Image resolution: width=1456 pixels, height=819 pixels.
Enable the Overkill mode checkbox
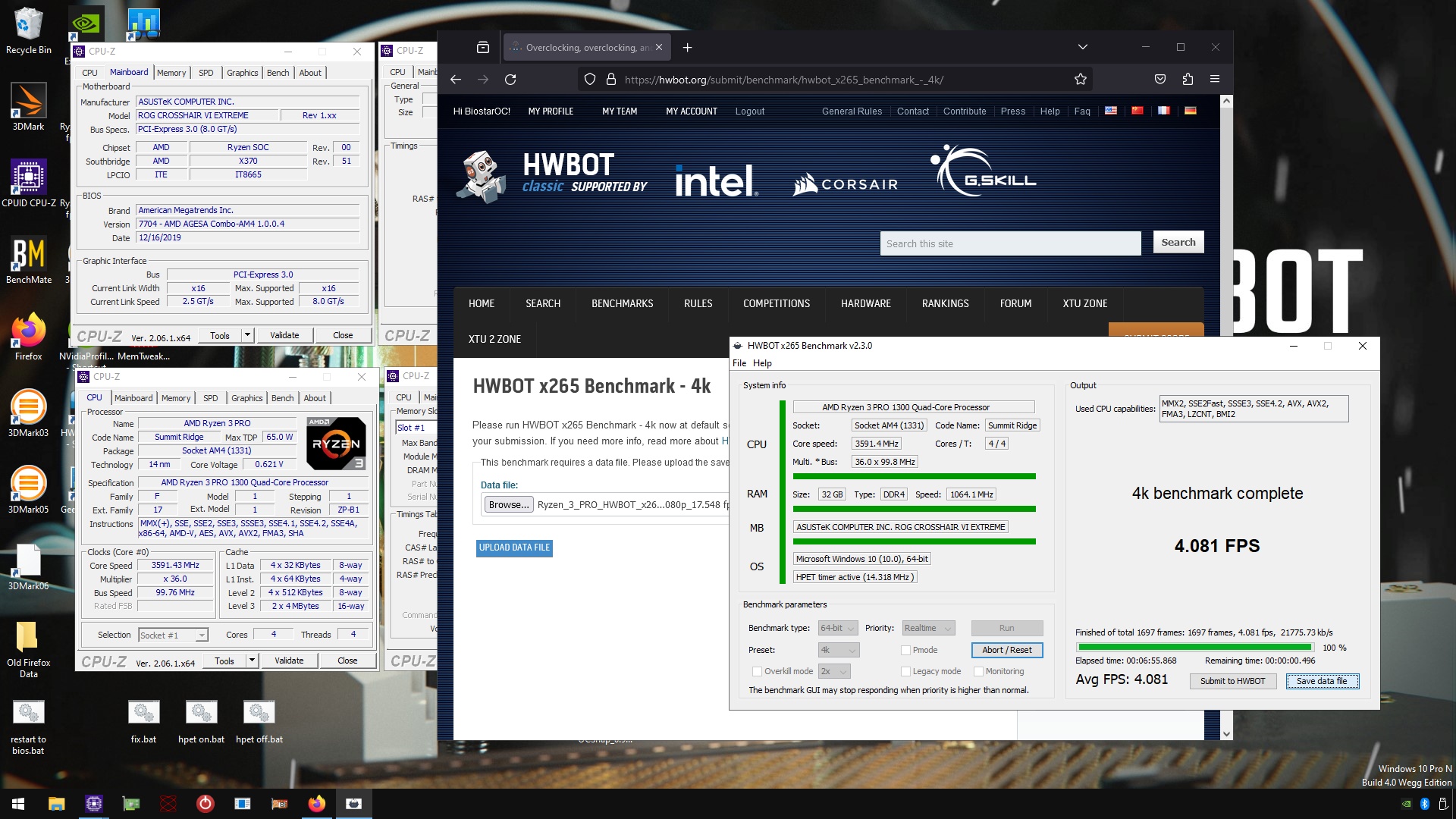(x=757, y=671)
